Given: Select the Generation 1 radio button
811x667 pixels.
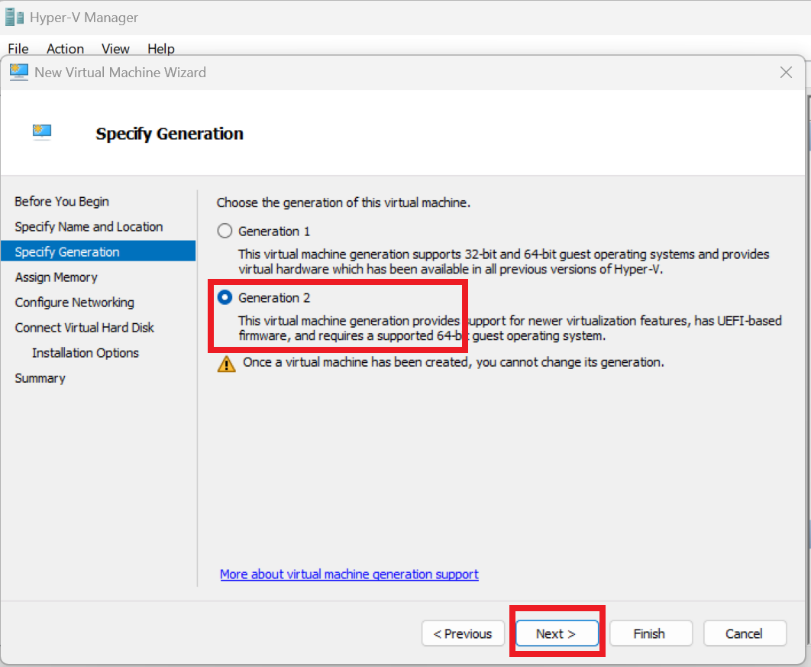Looking at the screenshot, I should pyautogui.click(x=225, y=231).
